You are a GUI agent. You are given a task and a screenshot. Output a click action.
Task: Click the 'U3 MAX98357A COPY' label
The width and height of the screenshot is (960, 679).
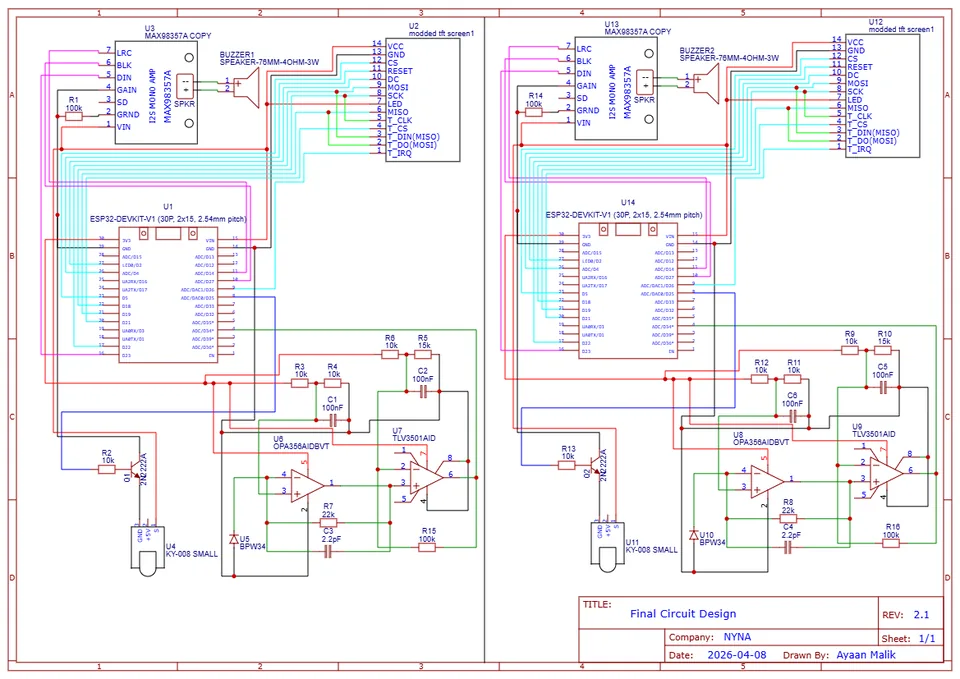coord(178,32)
